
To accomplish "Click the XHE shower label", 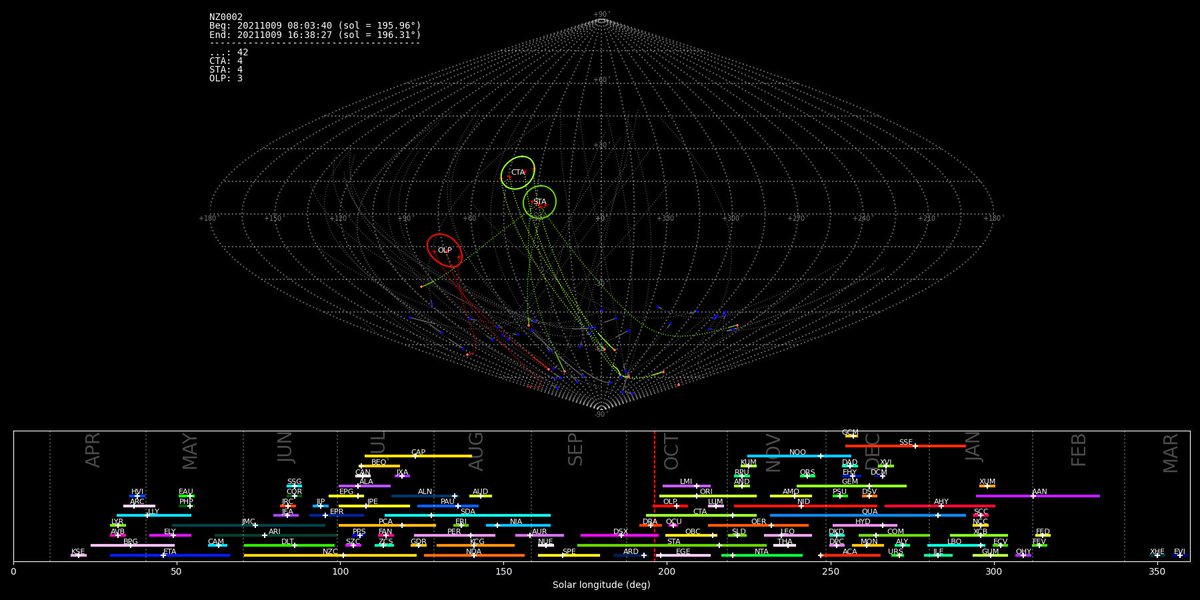I will (1157, 551).
